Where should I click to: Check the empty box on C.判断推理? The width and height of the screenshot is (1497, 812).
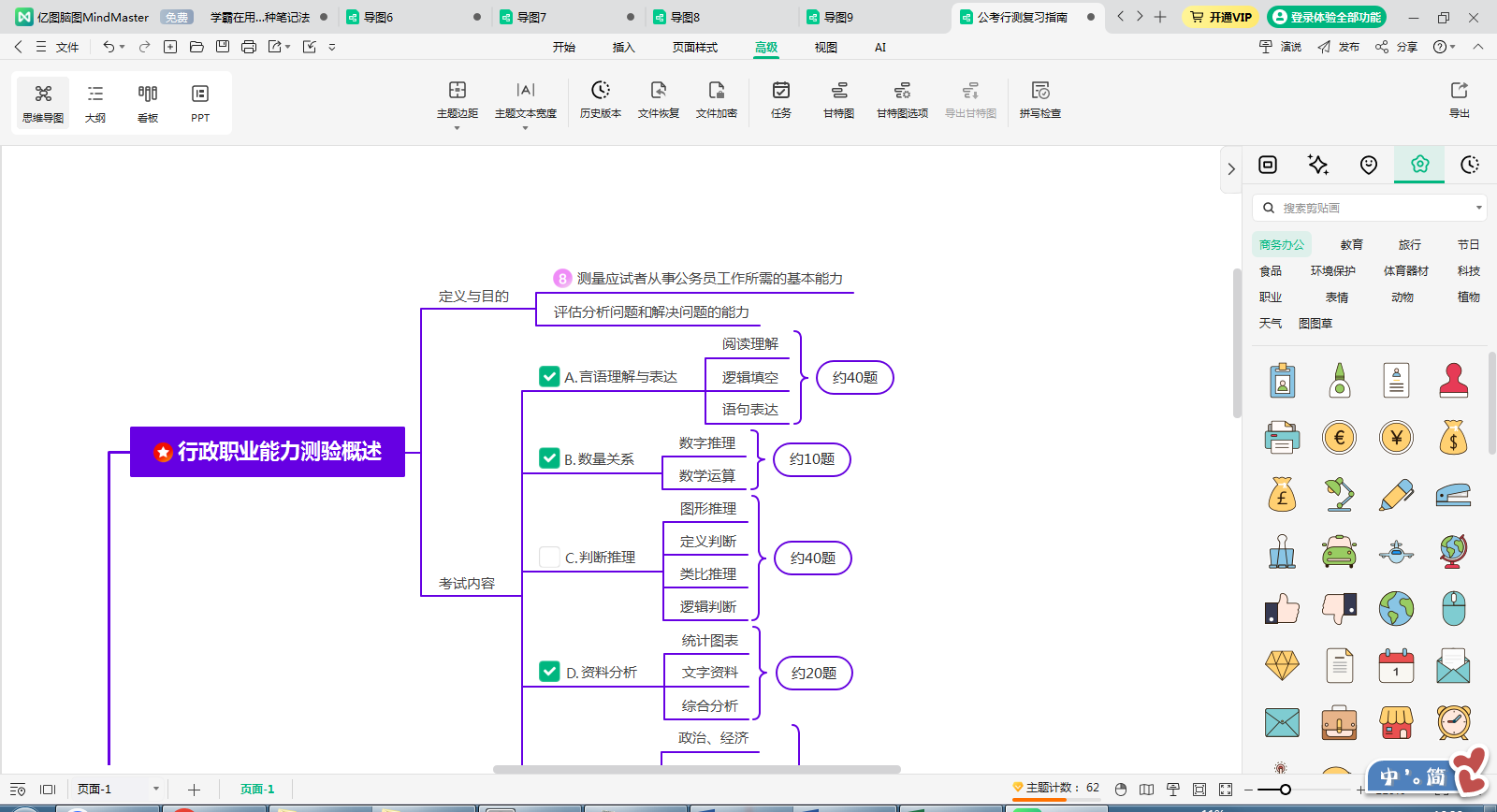550,557
